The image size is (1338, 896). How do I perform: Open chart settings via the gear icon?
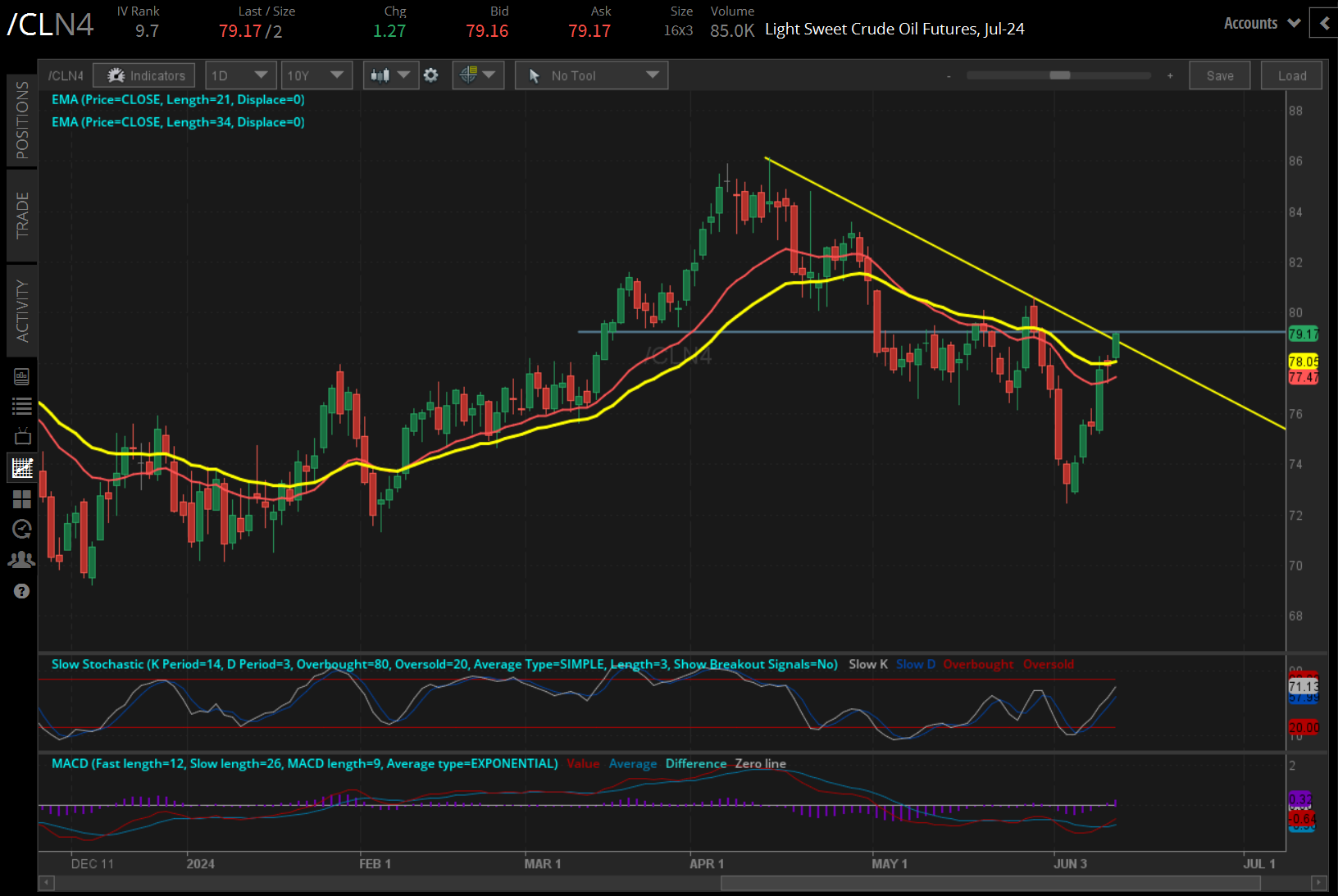[x=431, y=75]
